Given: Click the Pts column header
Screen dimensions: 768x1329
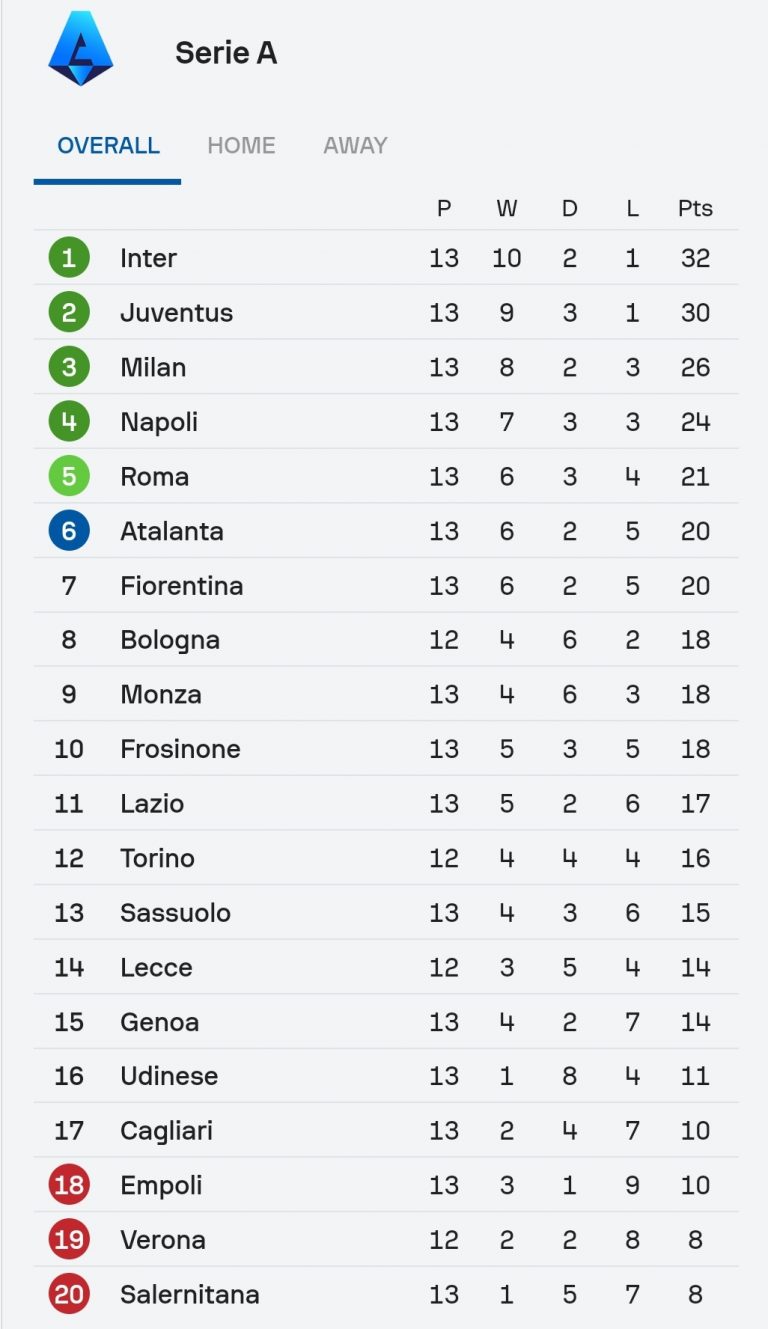Looking at the screenshot, I should (695, 208).
